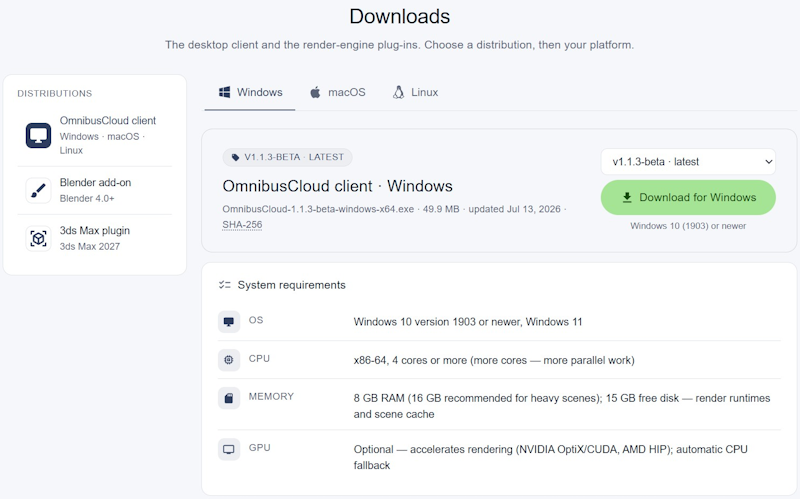Click the CPU row label

259,359
